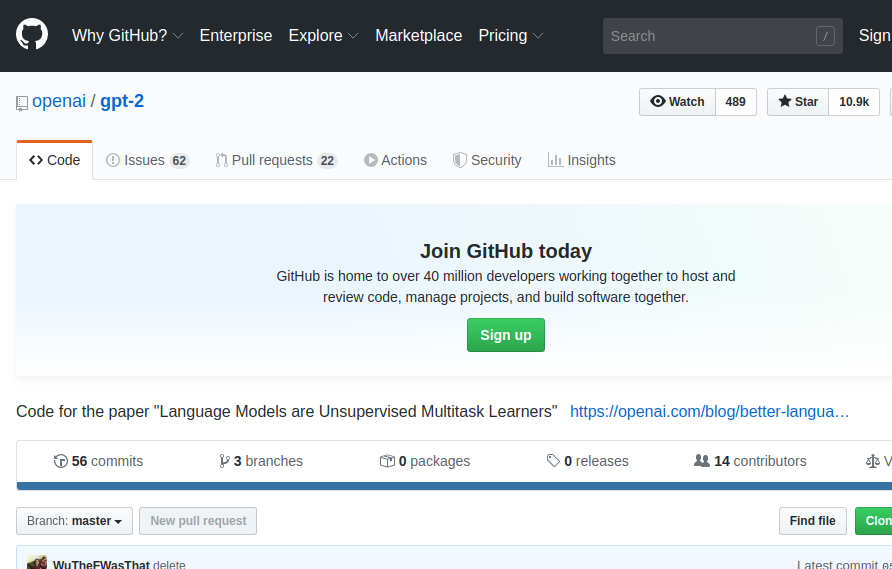Click the 22 pull requests badge
This screenshot has height=569, width=892.
pos(327,161)
